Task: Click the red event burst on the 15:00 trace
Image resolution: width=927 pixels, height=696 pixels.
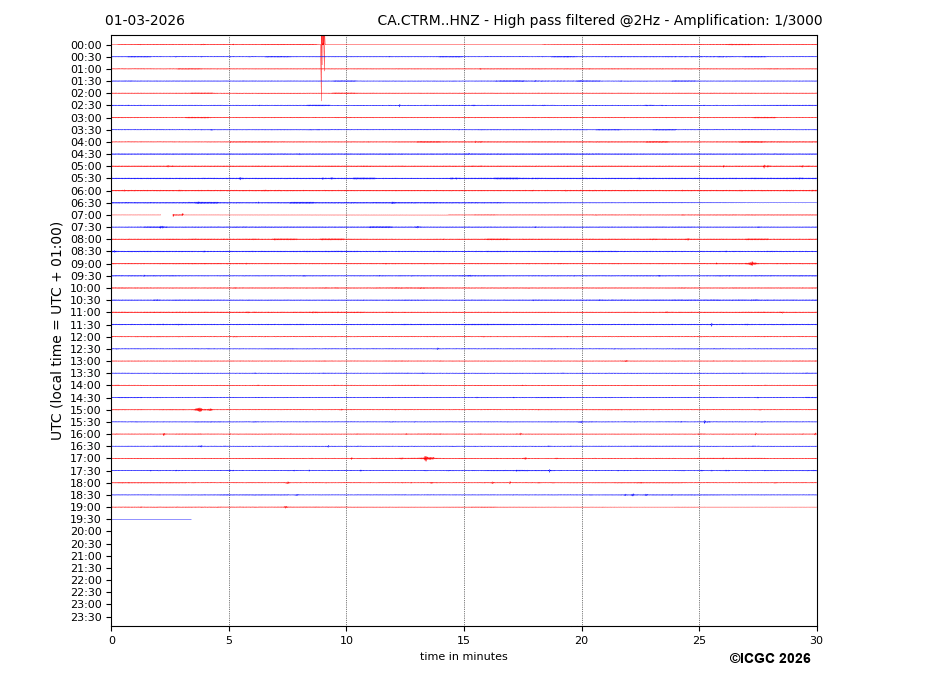Action: tap(199, 410)
